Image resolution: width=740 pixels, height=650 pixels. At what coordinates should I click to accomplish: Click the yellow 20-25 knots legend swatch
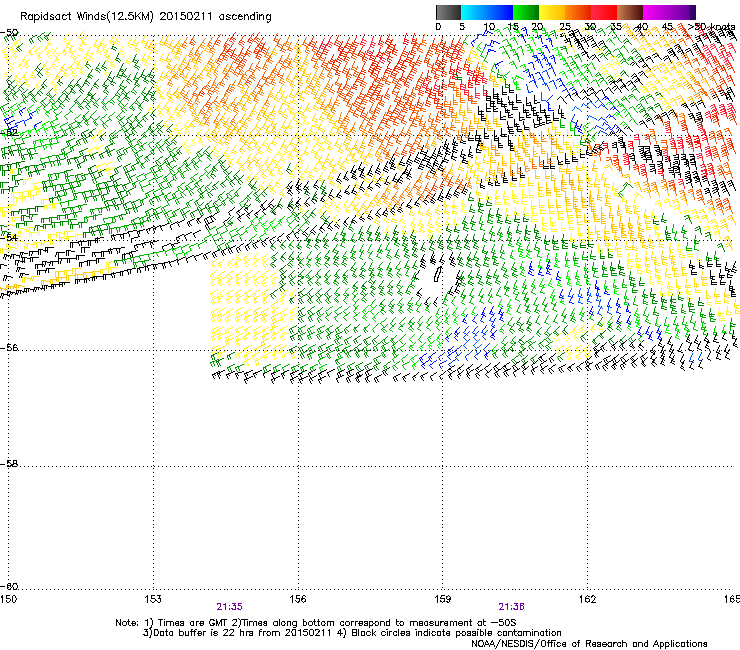[552, 12]
